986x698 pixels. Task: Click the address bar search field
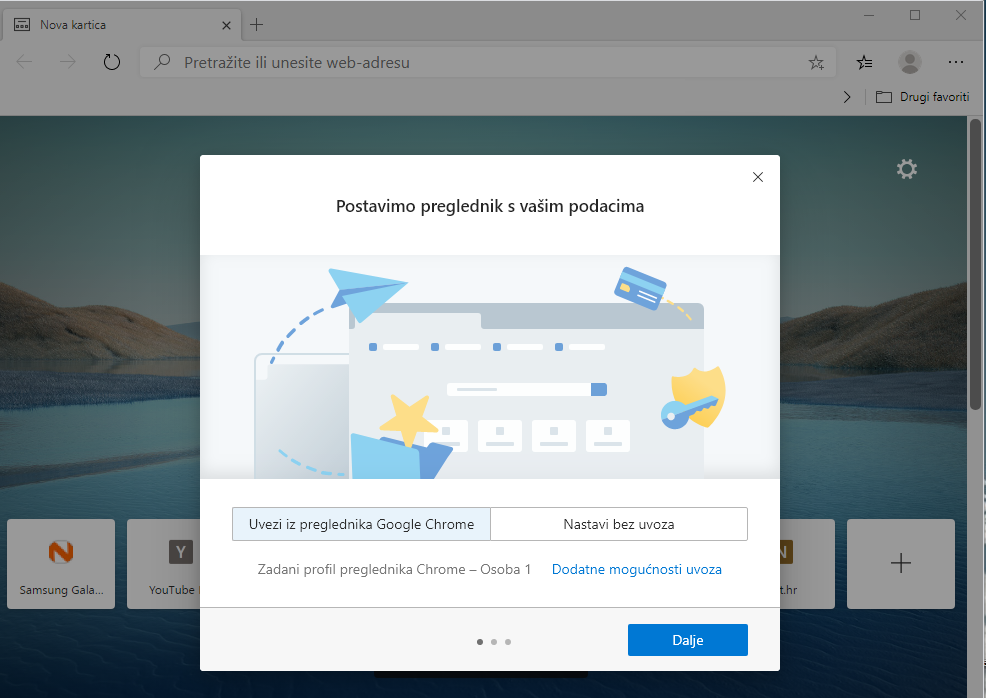pyautogui.click(x=480, y=62)
